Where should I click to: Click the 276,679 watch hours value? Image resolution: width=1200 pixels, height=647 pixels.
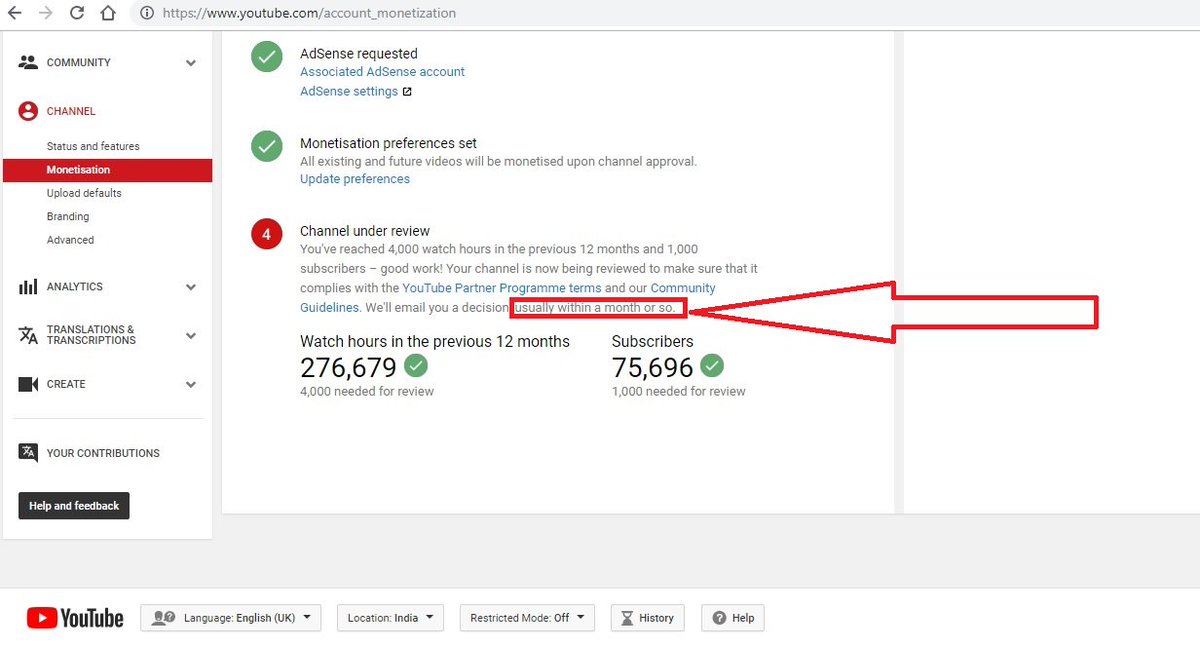point(348,367)
